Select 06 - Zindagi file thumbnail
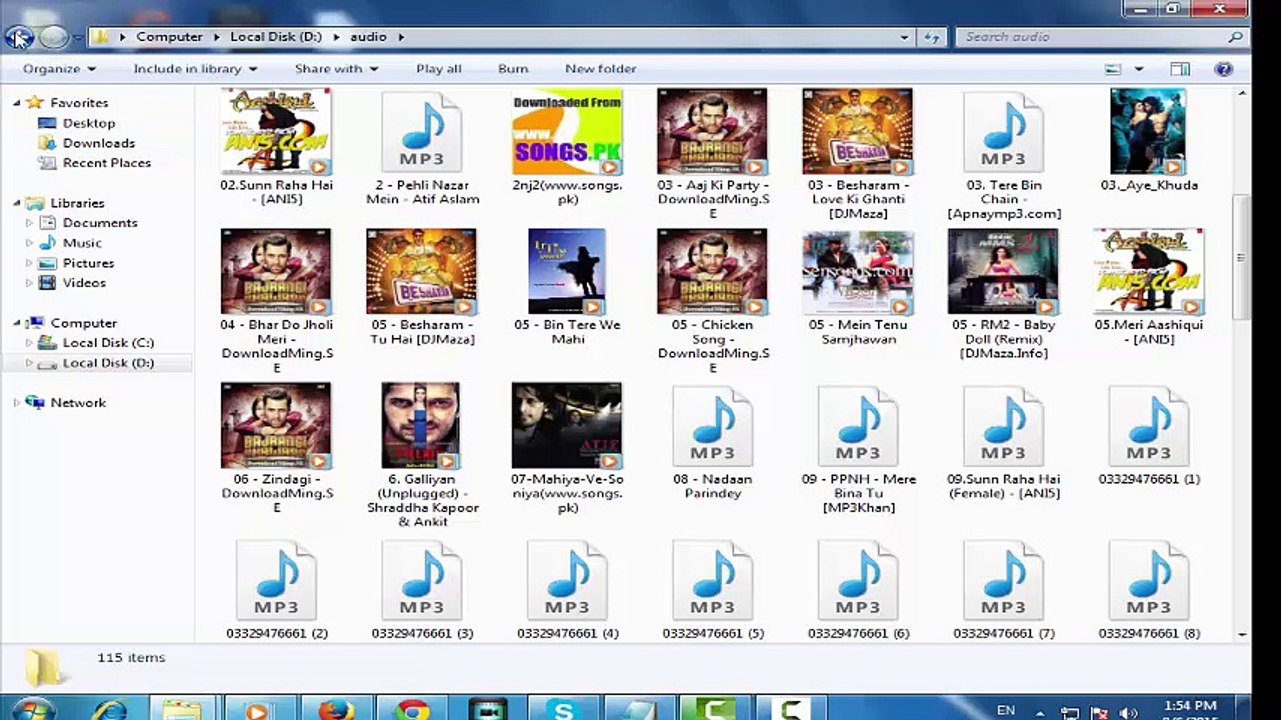Image resolution: width=1281 pixels, height=720 pixels. 276,426
